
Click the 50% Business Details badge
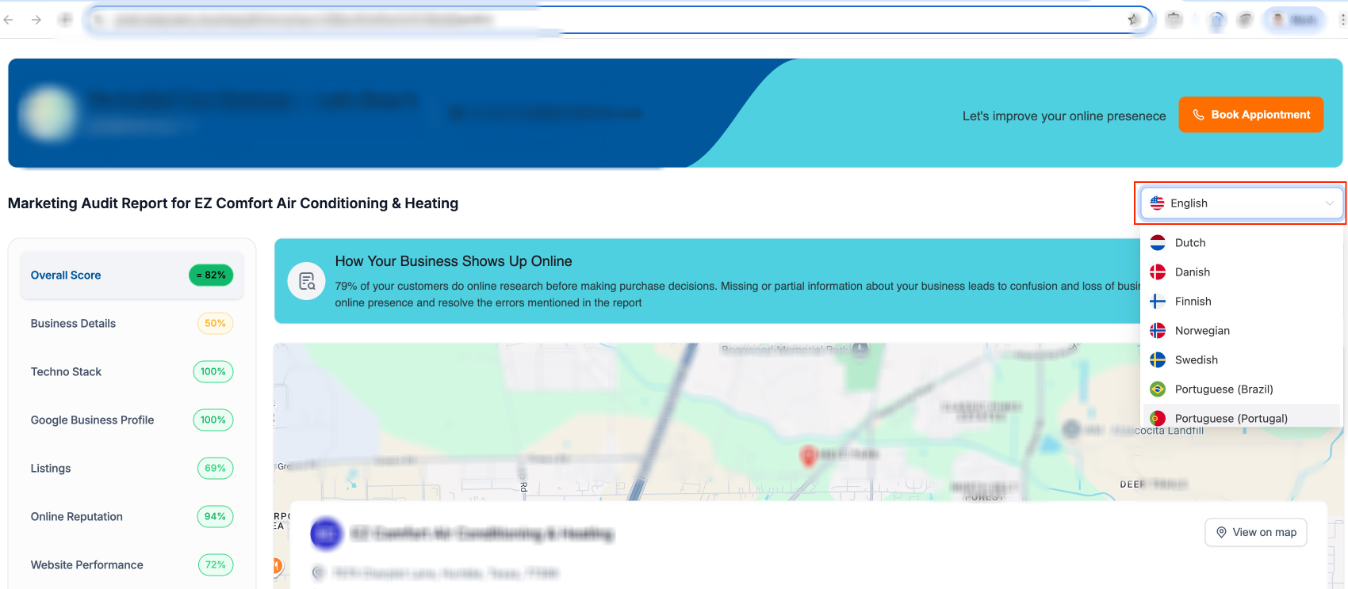click(215, 323)
